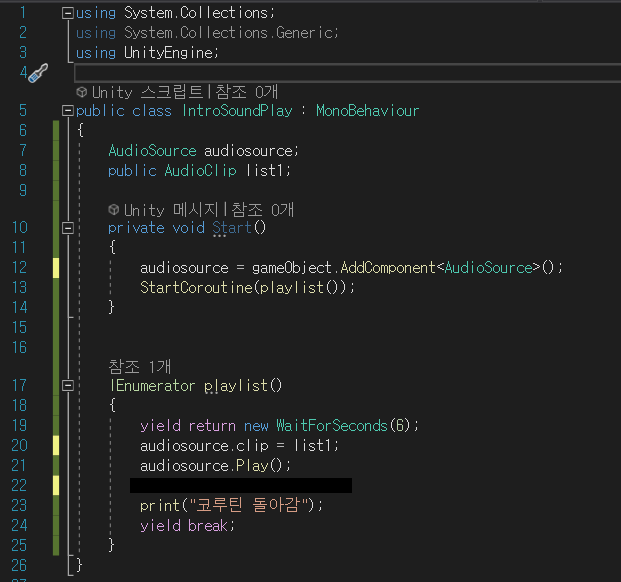
Task: Click the yellow change marker on line 22
Action: tap(56, 485)
